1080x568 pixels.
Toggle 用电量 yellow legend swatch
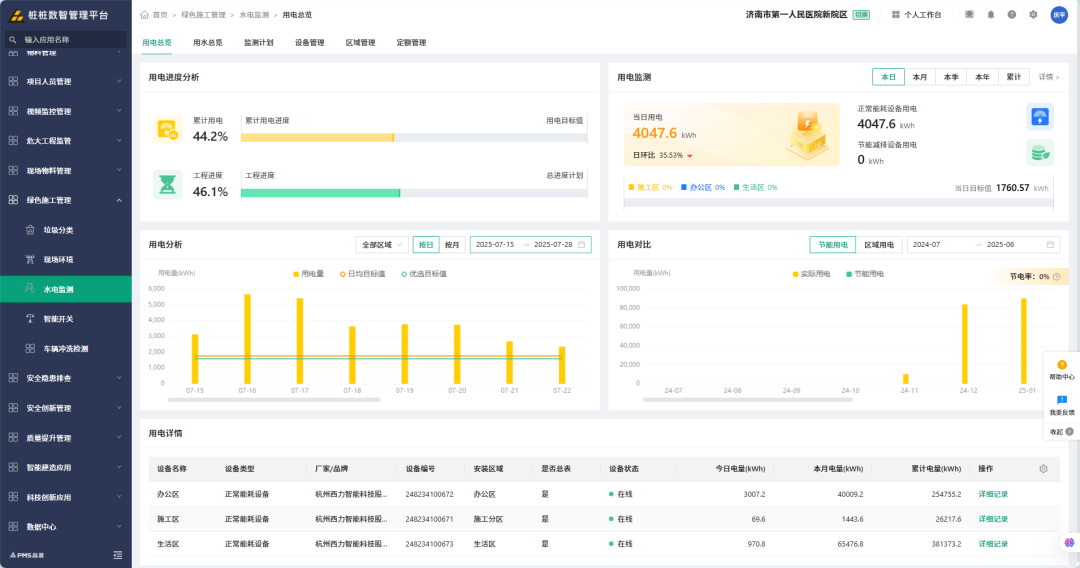click(296, 274)
